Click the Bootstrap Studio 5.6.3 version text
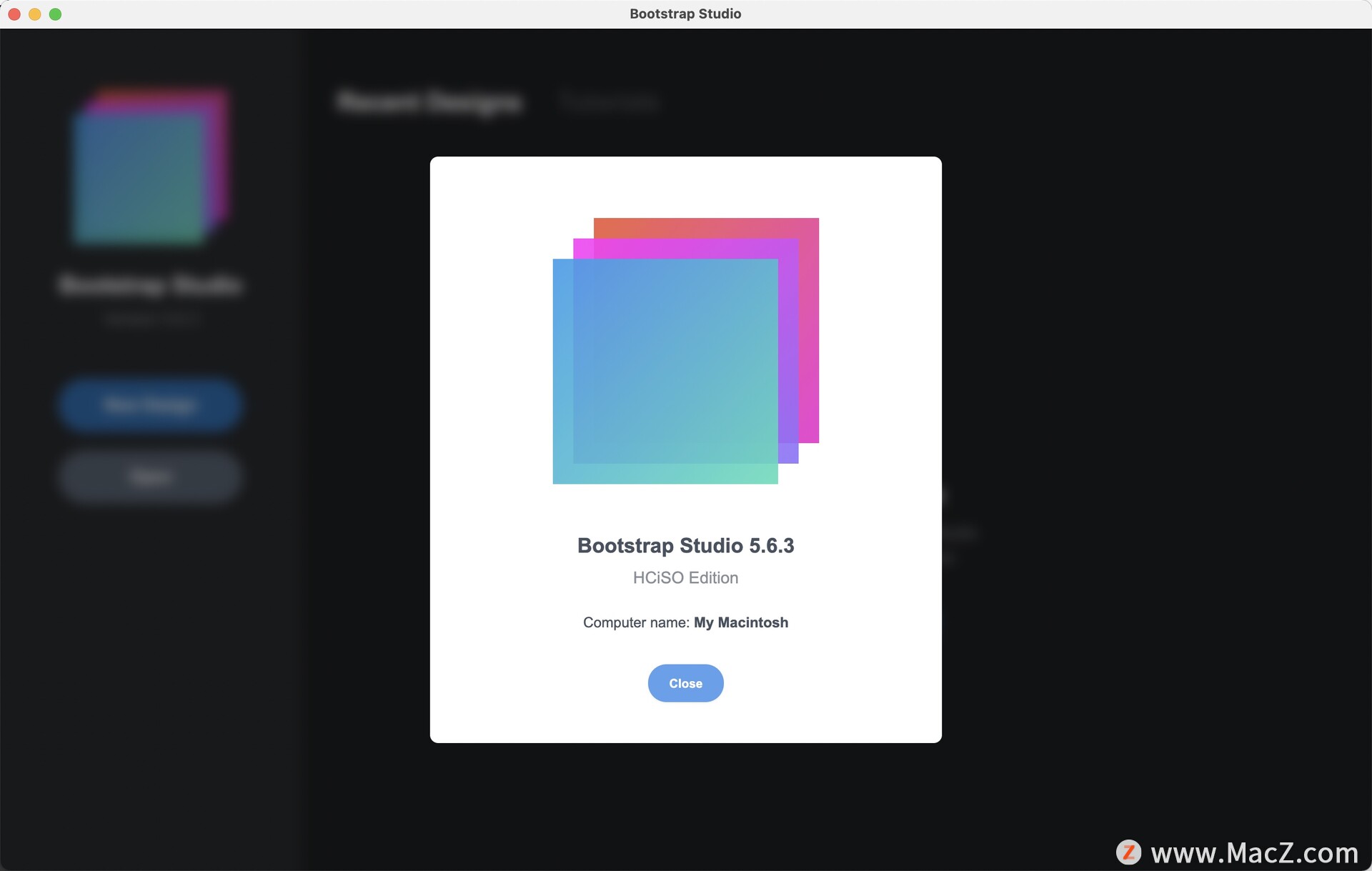The height and width of the screenshot is (871, 1372). pos(685,546)
